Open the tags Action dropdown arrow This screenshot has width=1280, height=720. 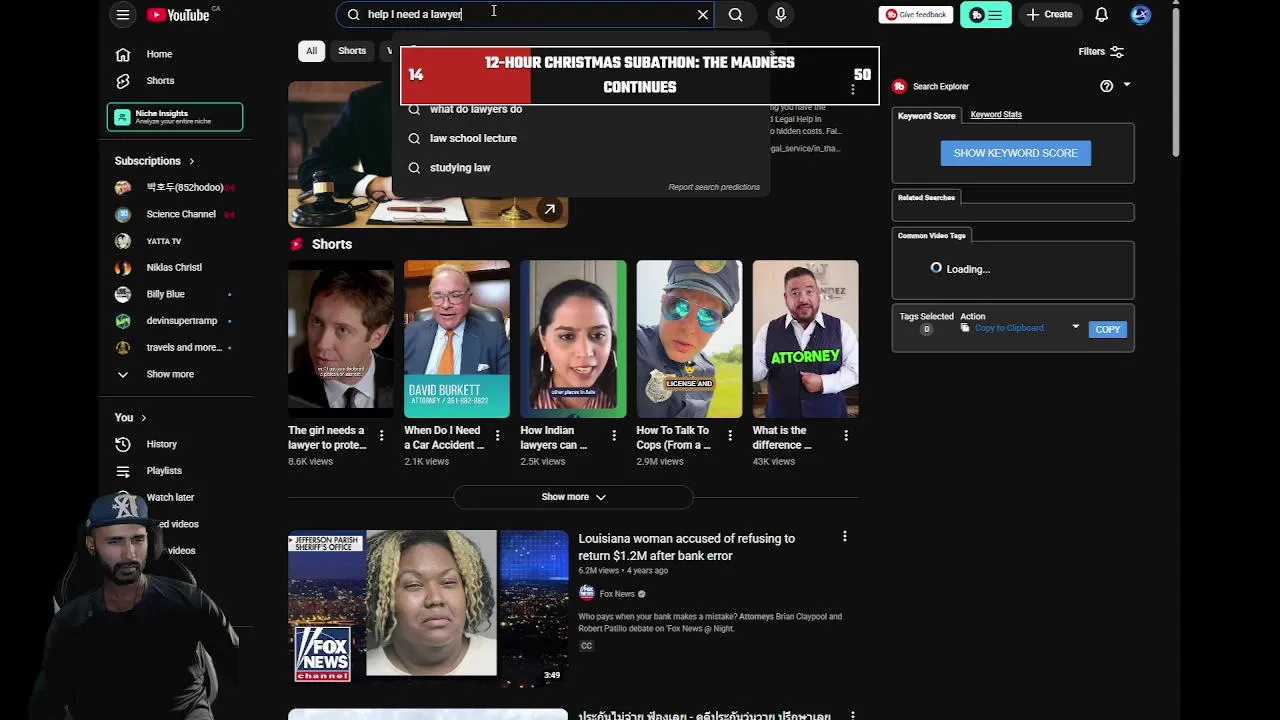pos(1076,327)
